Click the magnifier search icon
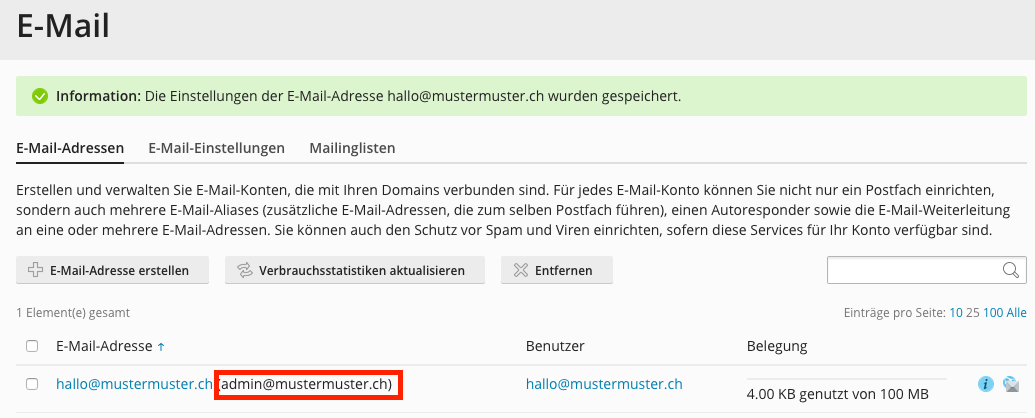Screen dimensions: 1035x418 pos(1010,270)
